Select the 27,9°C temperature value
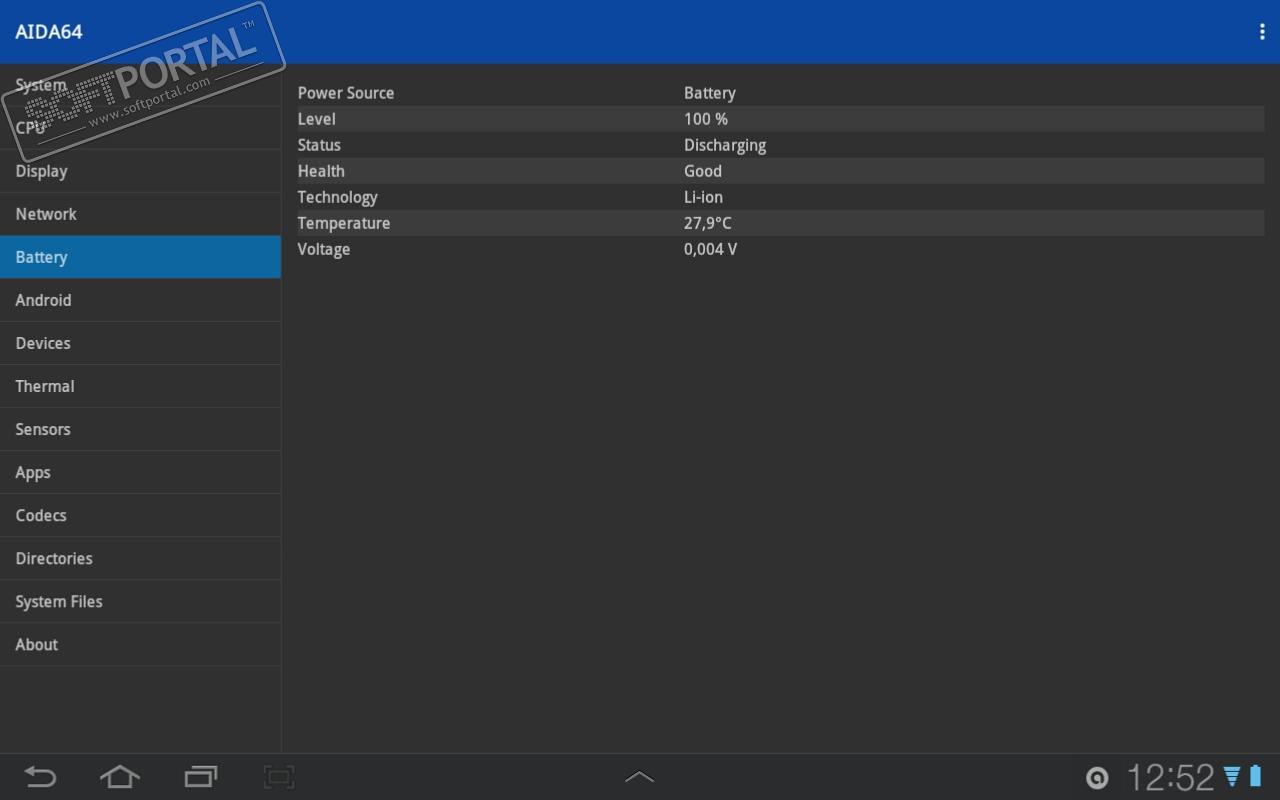Image resolution: width=1280 pixels, height=800 pixels. (708, 223)
